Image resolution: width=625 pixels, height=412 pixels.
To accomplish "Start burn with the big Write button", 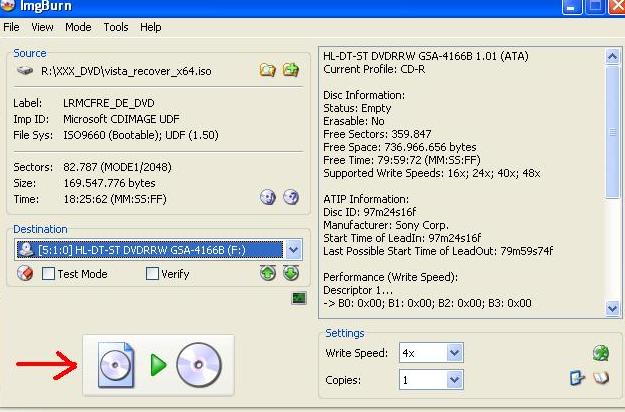I will coord(159,365).
